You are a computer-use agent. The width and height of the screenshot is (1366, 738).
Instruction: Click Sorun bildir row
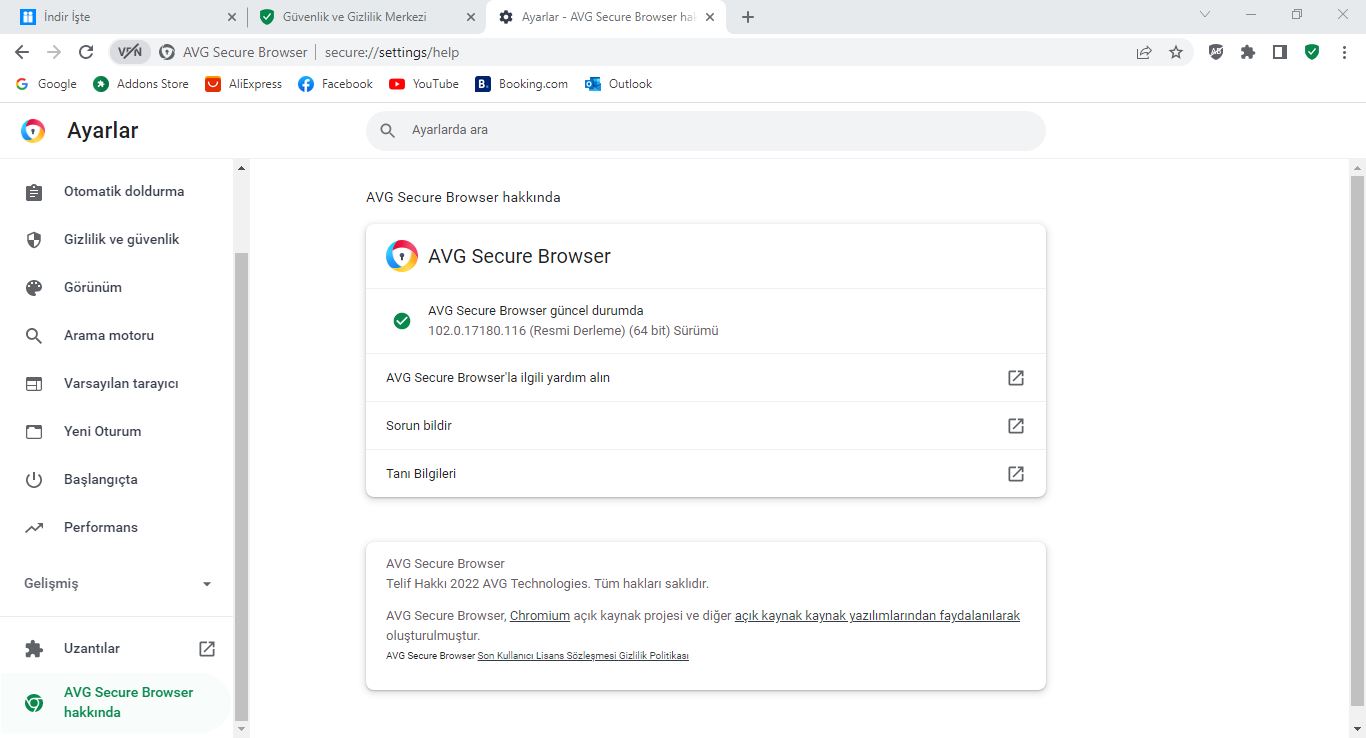click(706, 426)
